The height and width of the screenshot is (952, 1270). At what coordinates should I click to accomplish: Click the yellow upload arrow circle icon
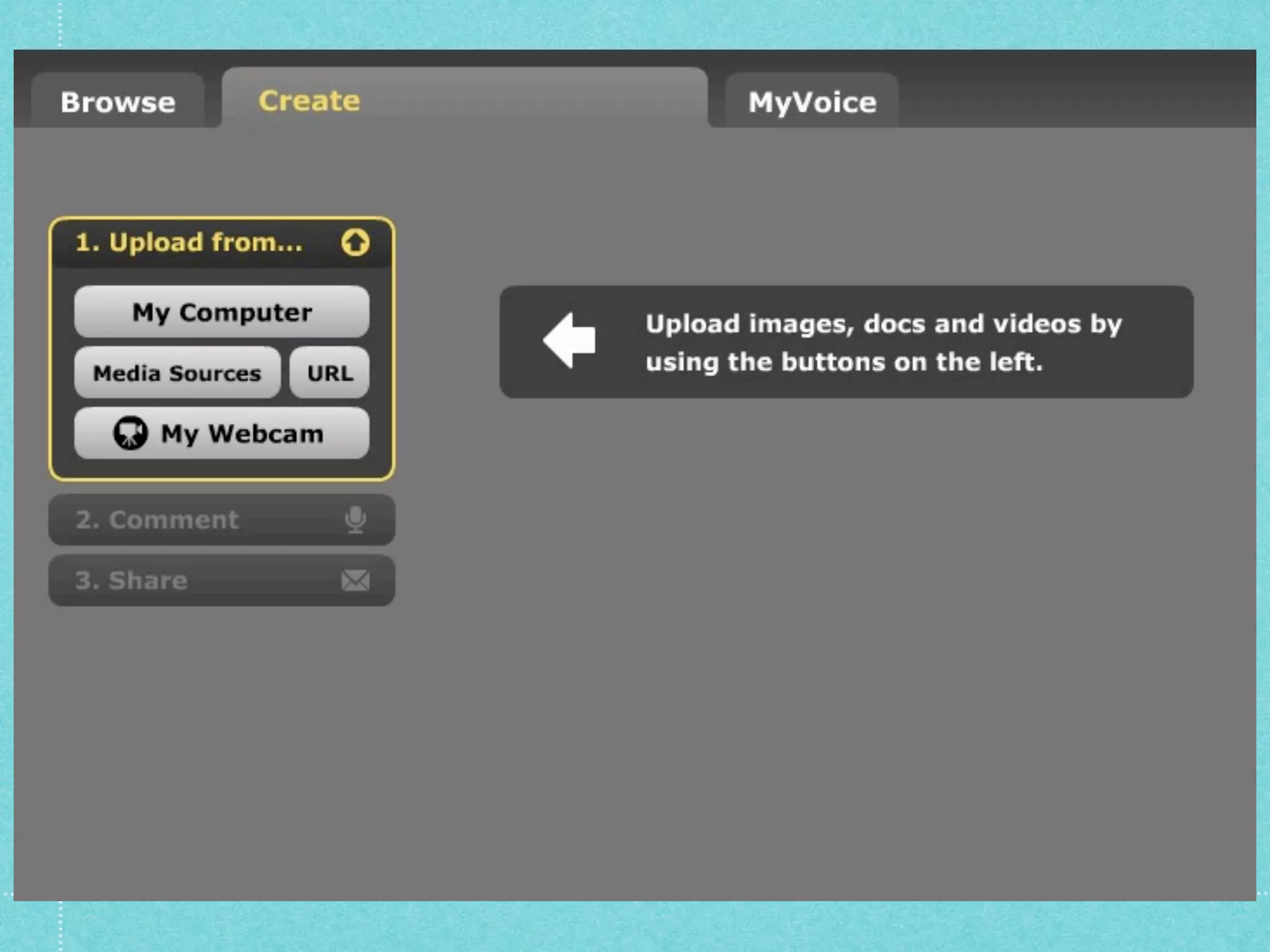355,242
